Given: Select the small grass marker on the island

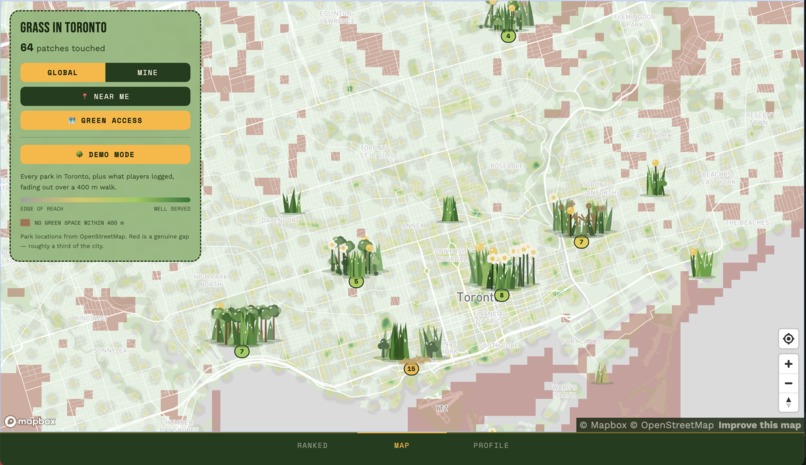Looking at the screenshot, I should (602, 373).
